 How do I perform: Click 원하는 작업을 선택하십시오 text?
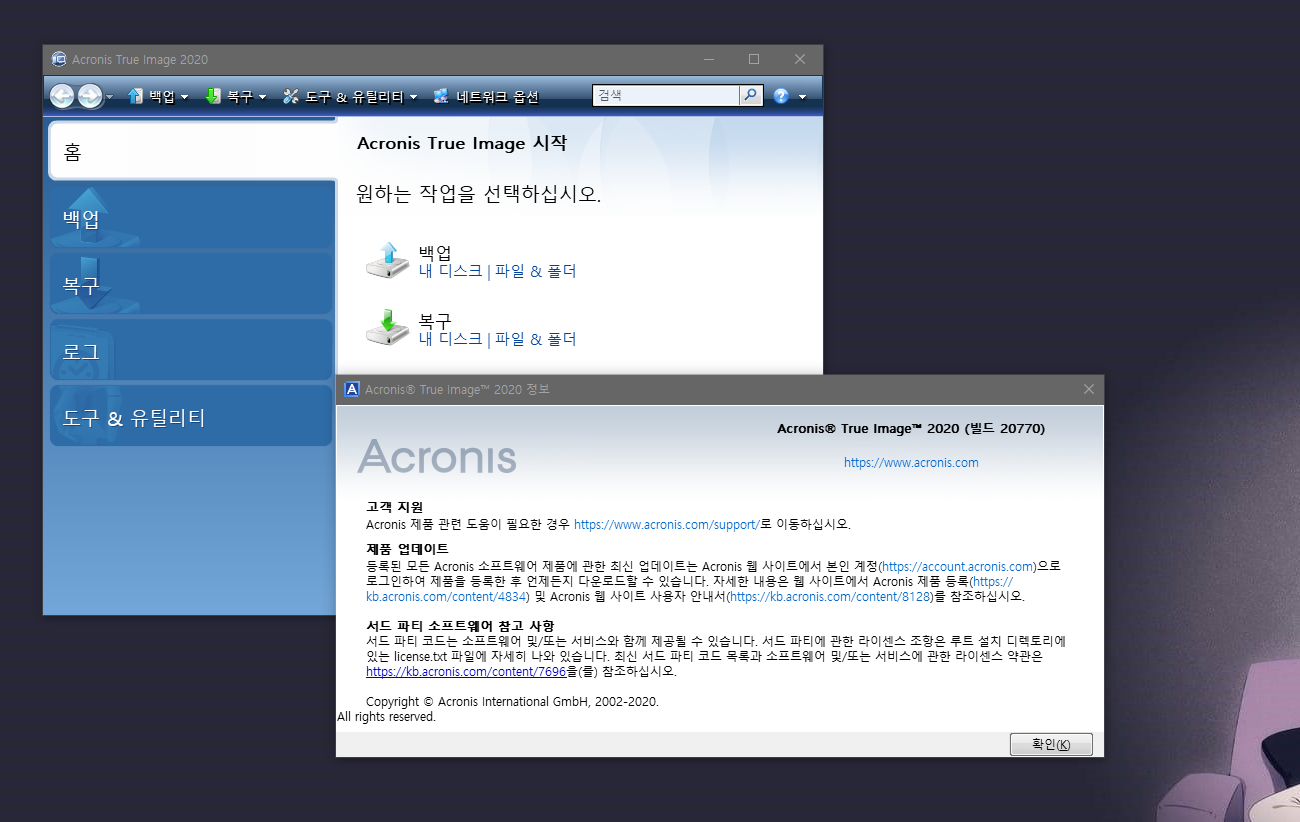tap(479, 194)
